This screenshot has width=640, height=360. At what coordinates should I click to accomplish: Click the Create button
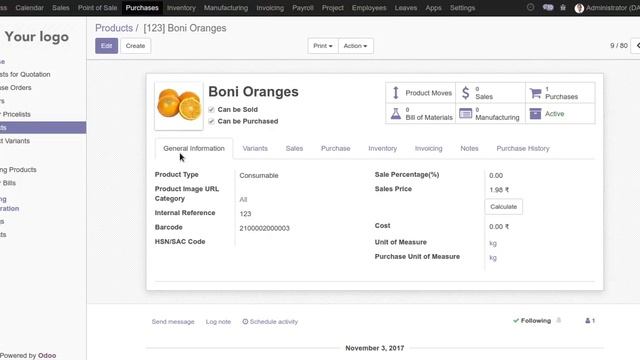[136, 46]
